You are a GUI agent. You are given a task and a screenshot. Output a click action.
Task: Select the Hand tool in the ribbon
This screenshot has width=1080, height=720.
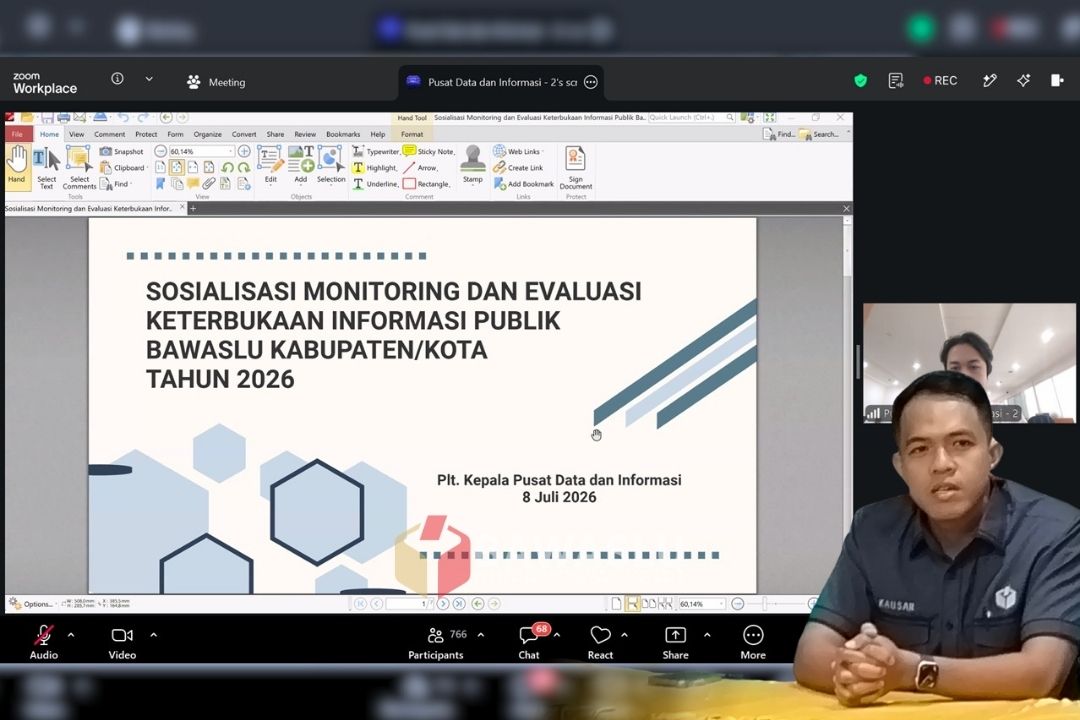click(17, 165)
